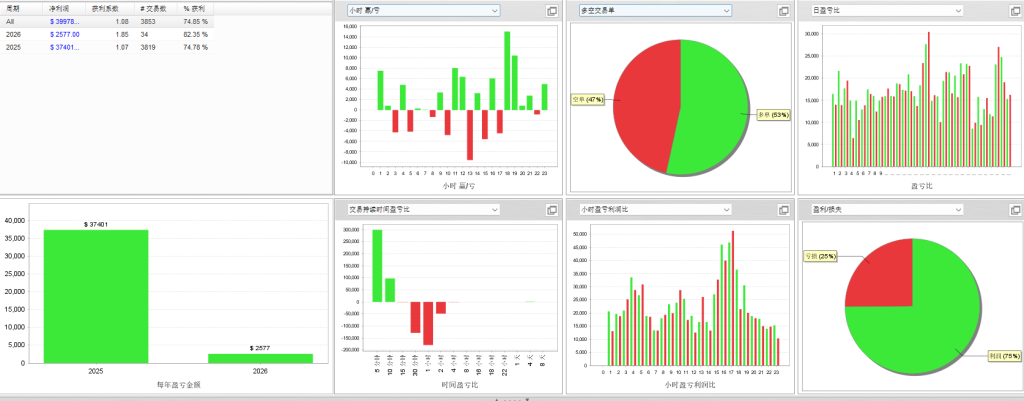
Task: Sort by the % 获利 column header
Action: (196, 8)
